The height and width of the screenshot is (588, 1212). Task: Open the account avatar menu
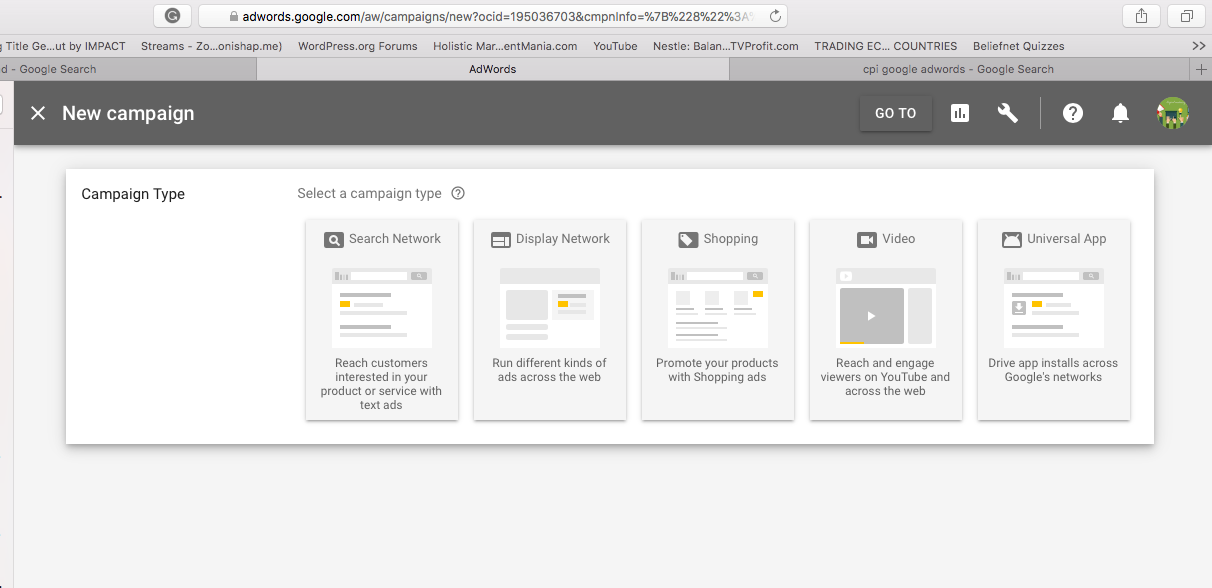click(1173, 113)
